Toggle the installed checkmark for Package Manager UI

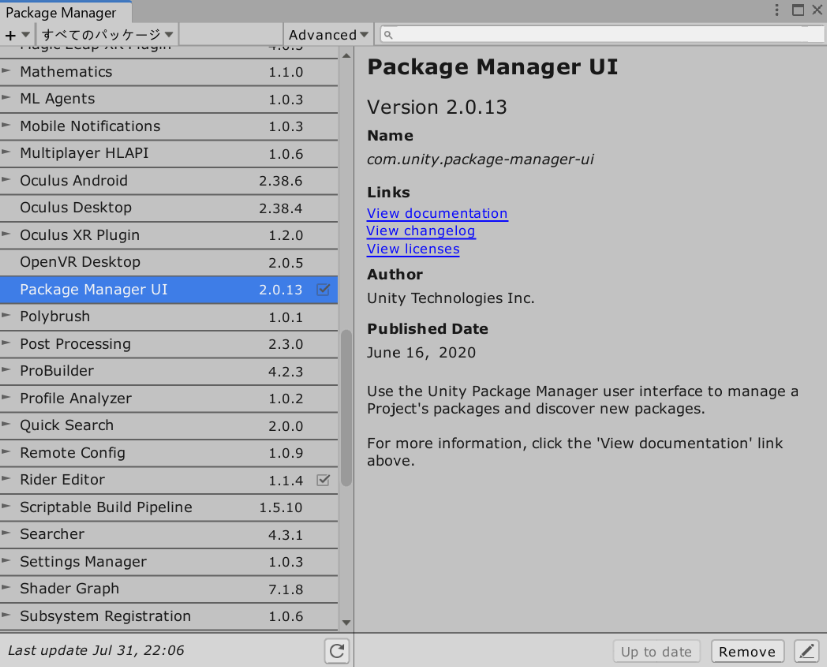pos(323,289)
